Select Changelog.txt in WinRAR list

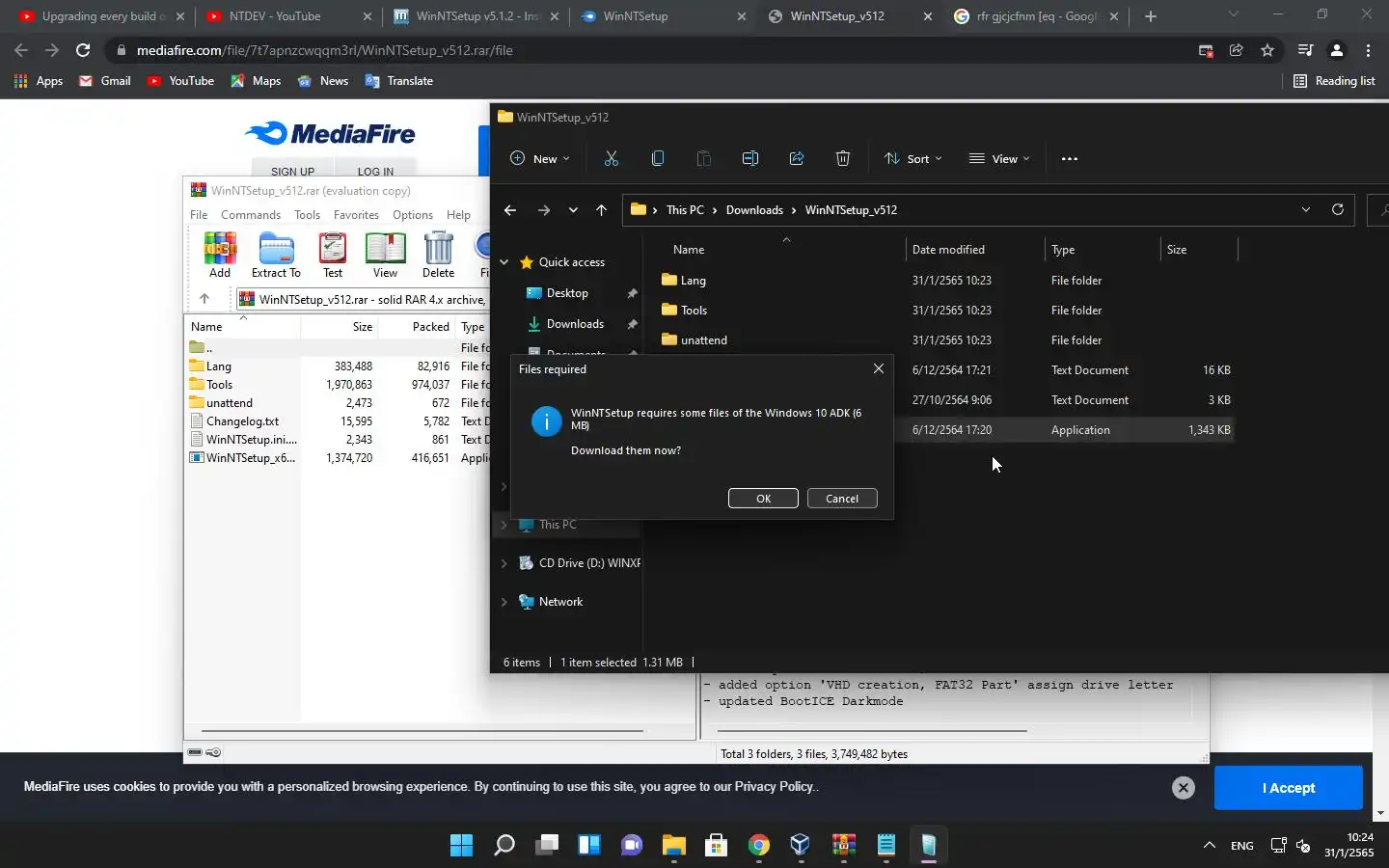(x=242, y=421)
